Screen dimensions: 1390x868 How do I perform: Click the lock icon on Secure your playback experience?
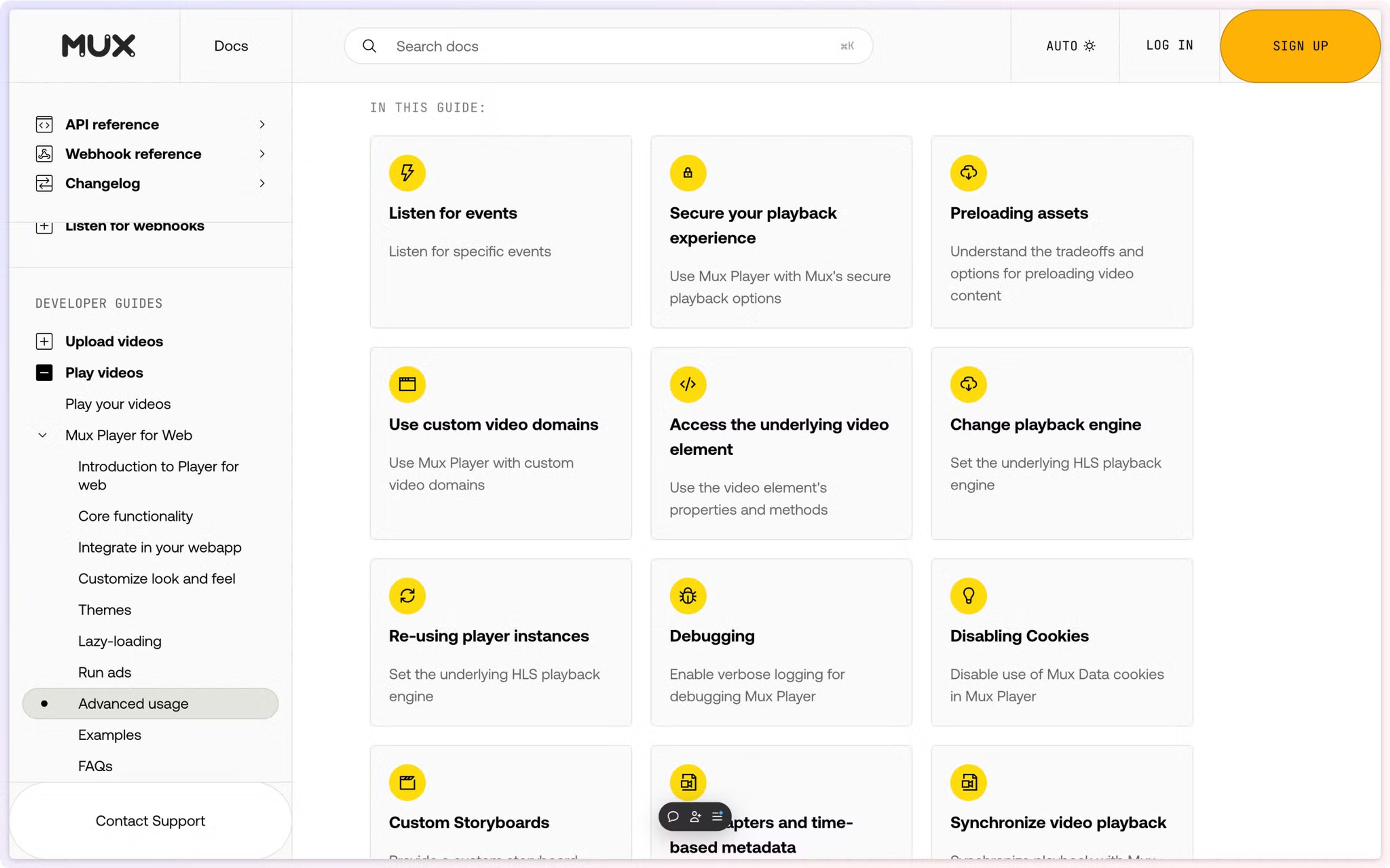pos(687,173)
